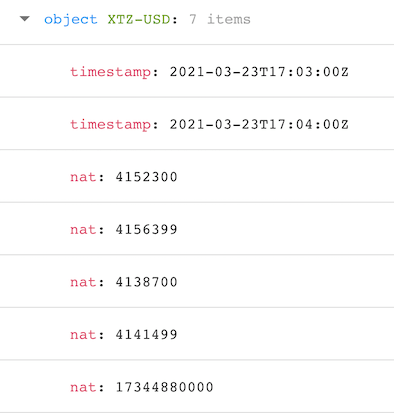394x413 pixels.
Task: Click the blue 'object' type label
Action: click(71, 19)
